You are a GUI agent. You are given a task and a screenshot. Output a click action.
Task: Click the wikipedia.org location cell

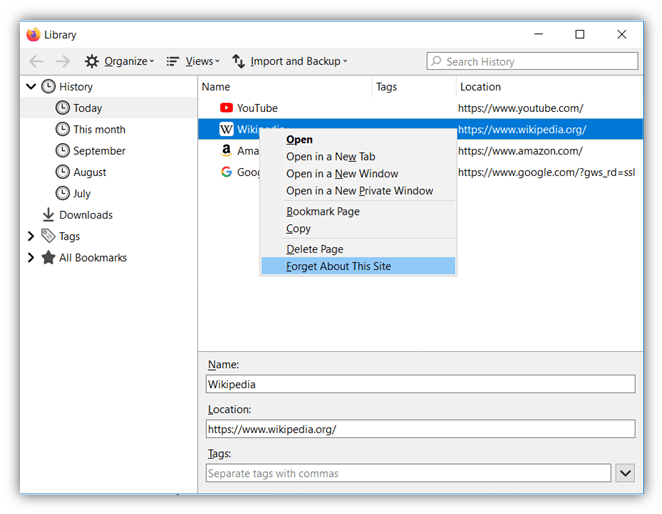pos(522,129)
